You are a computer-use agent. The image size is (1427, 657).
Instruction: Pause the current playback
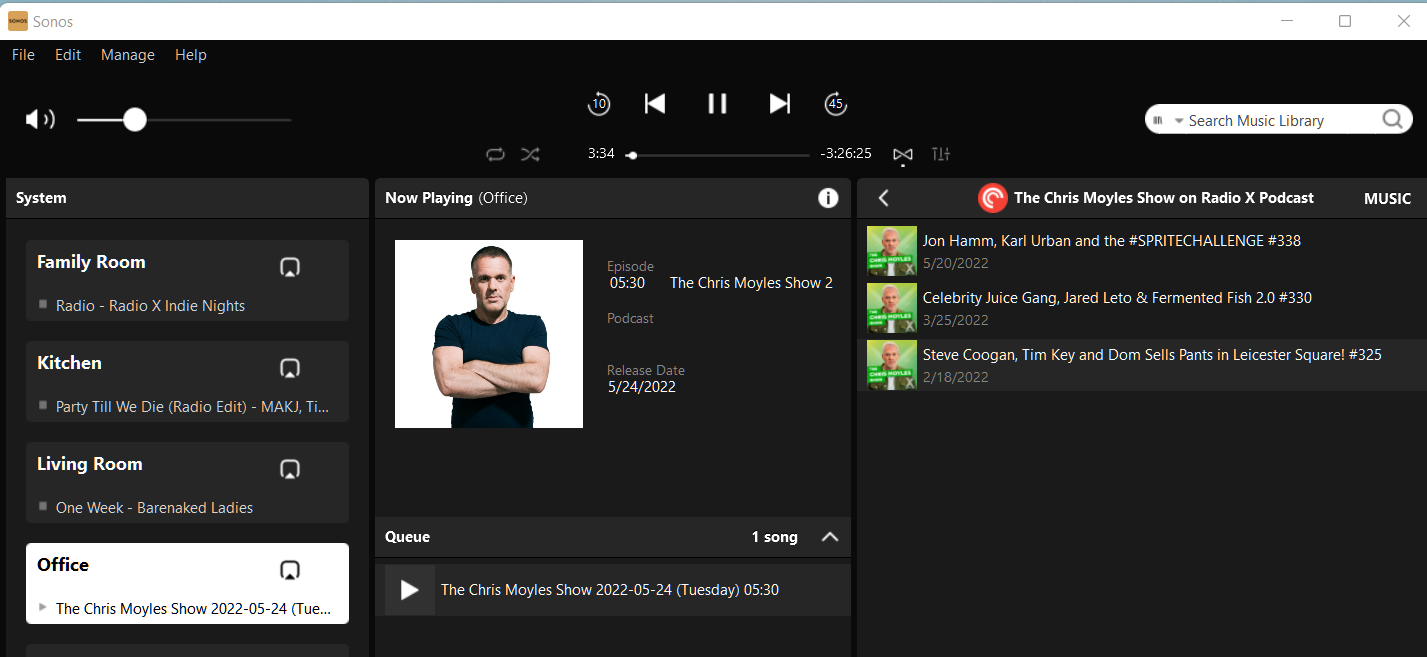(x=717, y=103)
